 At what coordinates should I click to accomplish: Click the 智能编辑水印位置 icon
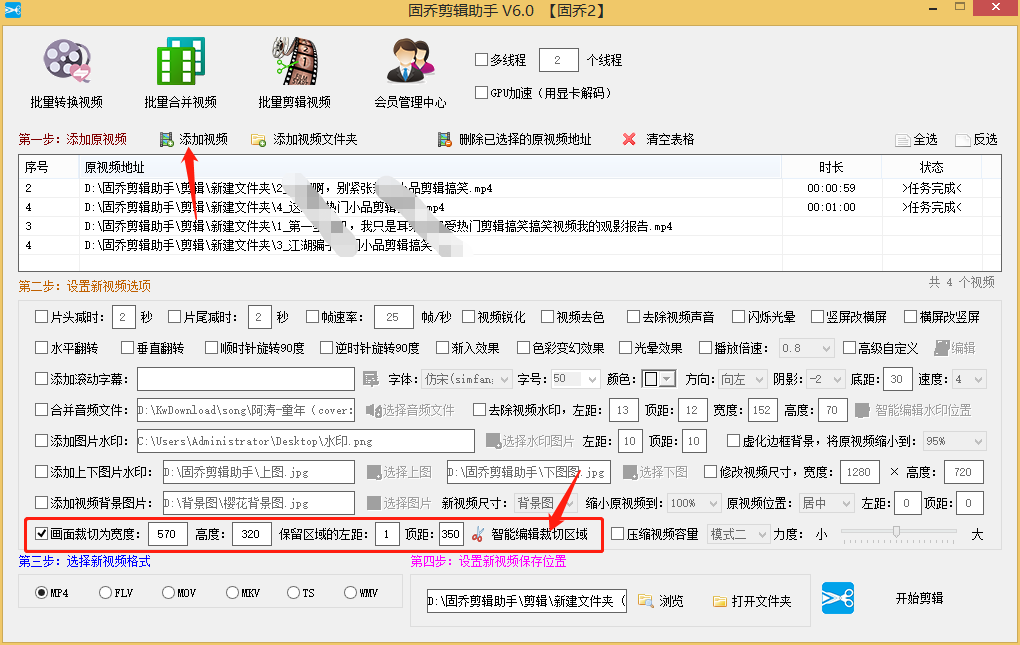click(x=862, y=410)
